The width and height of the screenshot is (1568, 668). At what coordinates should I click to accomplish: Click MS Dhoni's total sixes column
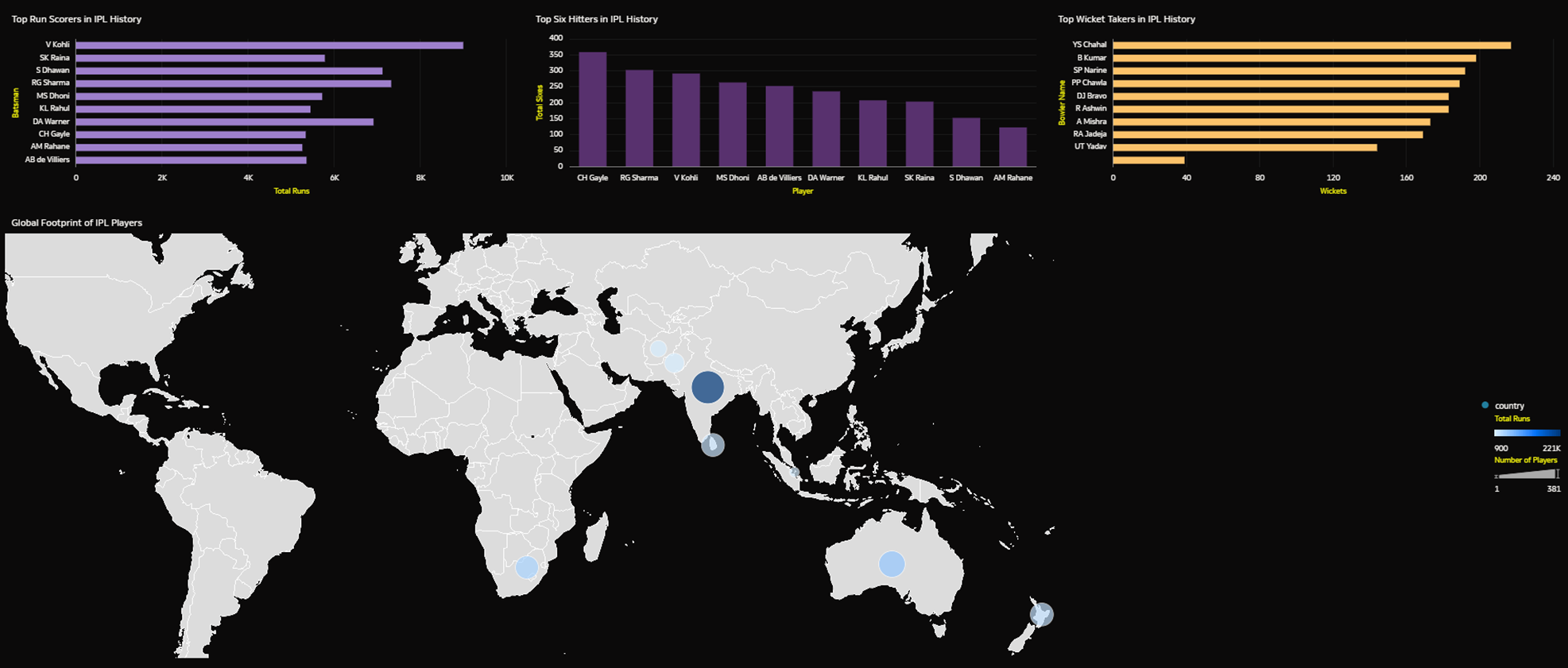pyautogui.click(x=733, y=125)
